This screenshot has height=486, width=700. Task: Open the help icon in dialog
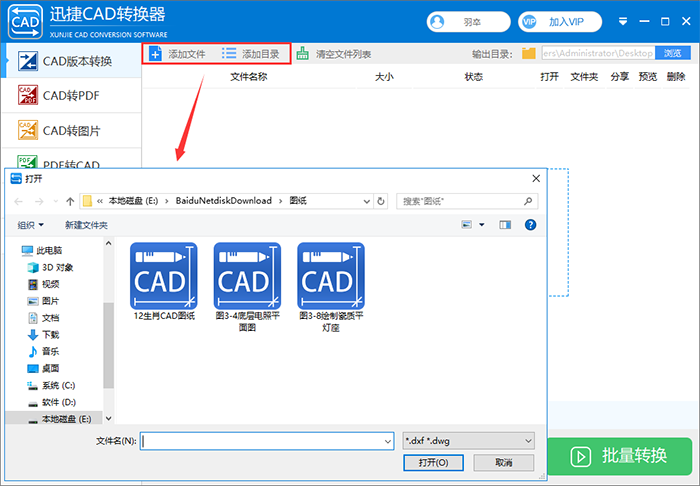click(530, 224)
